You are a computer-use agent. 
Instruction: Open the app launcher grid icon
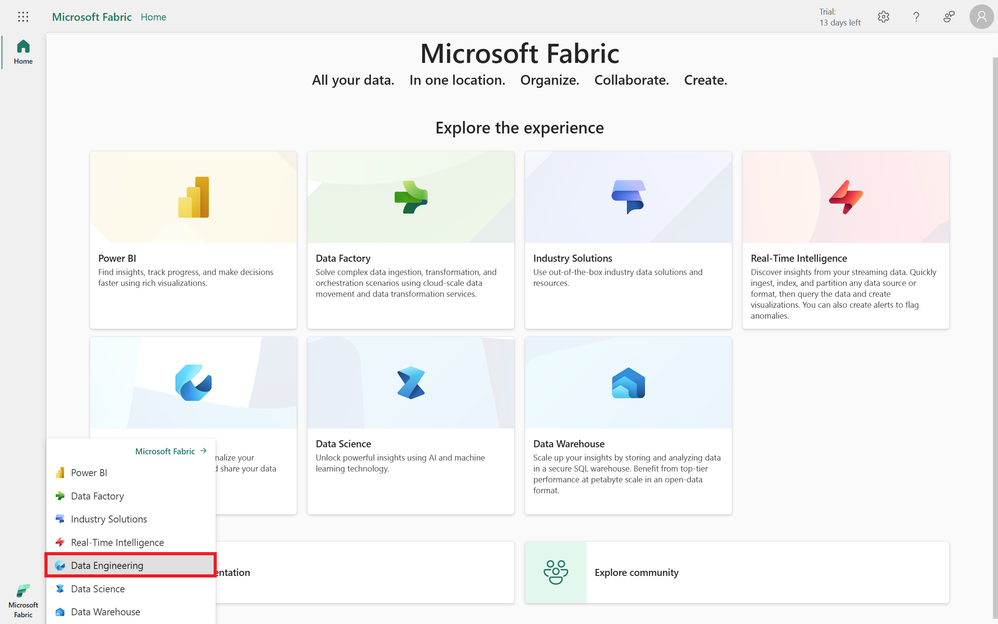pos(23,17)
